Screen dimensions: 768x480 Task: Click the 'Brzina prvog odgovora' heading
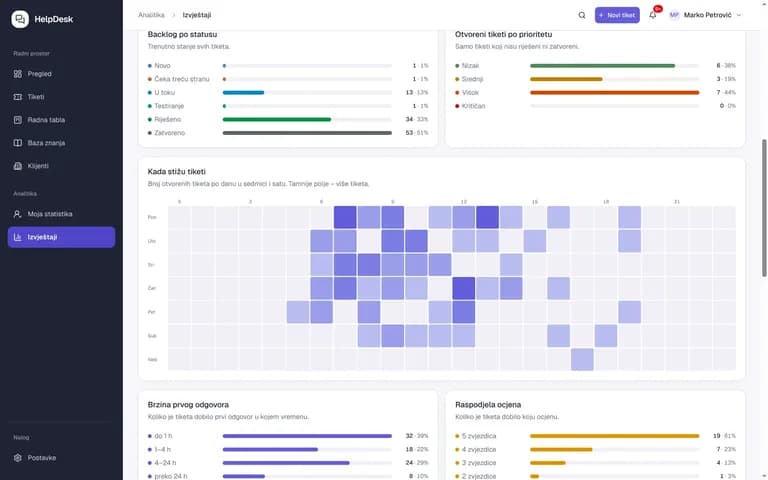[188, 405]
